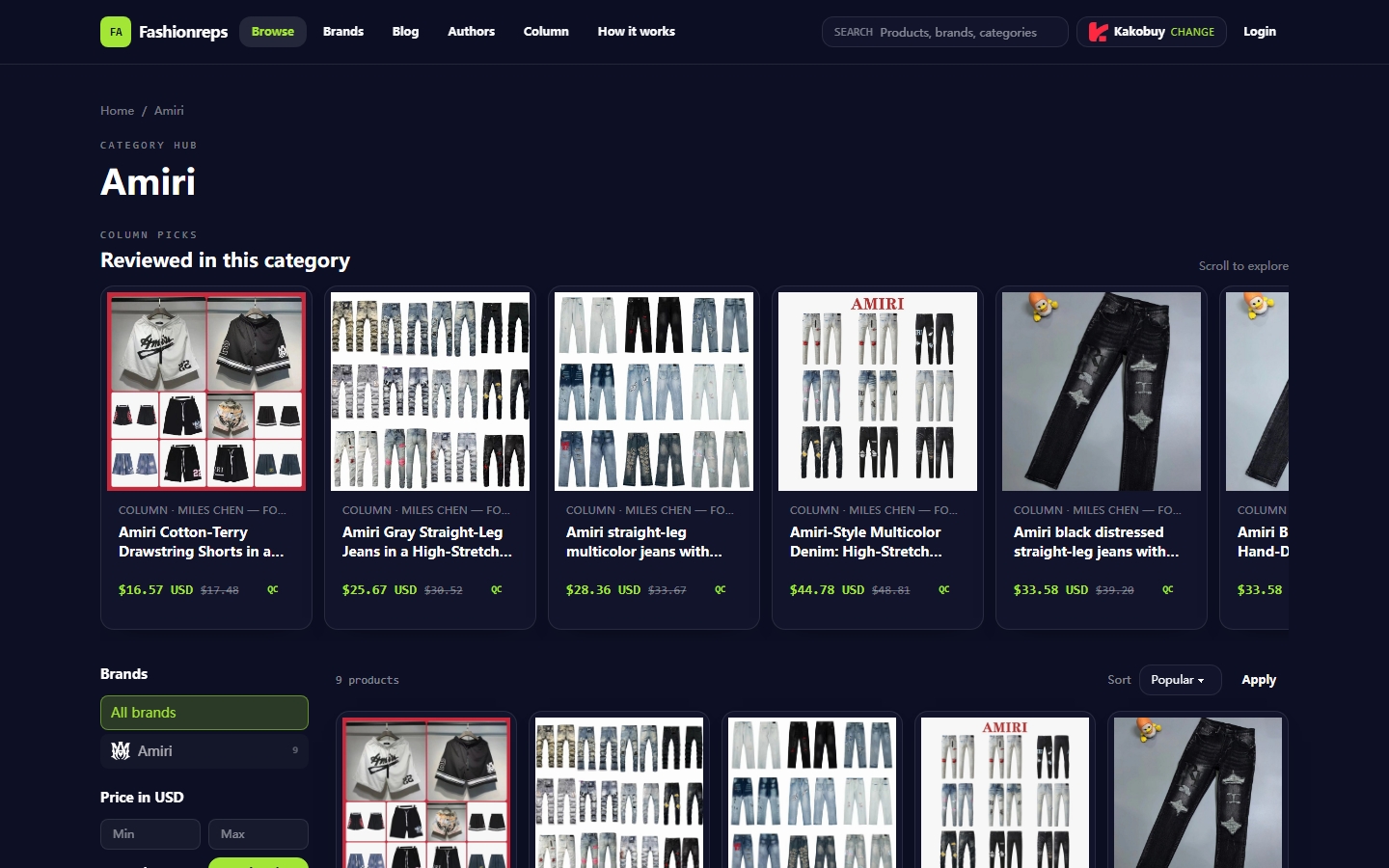1389x868 pixels.
Task: Click the Fashionreps site name
Action: pos(183,32)
